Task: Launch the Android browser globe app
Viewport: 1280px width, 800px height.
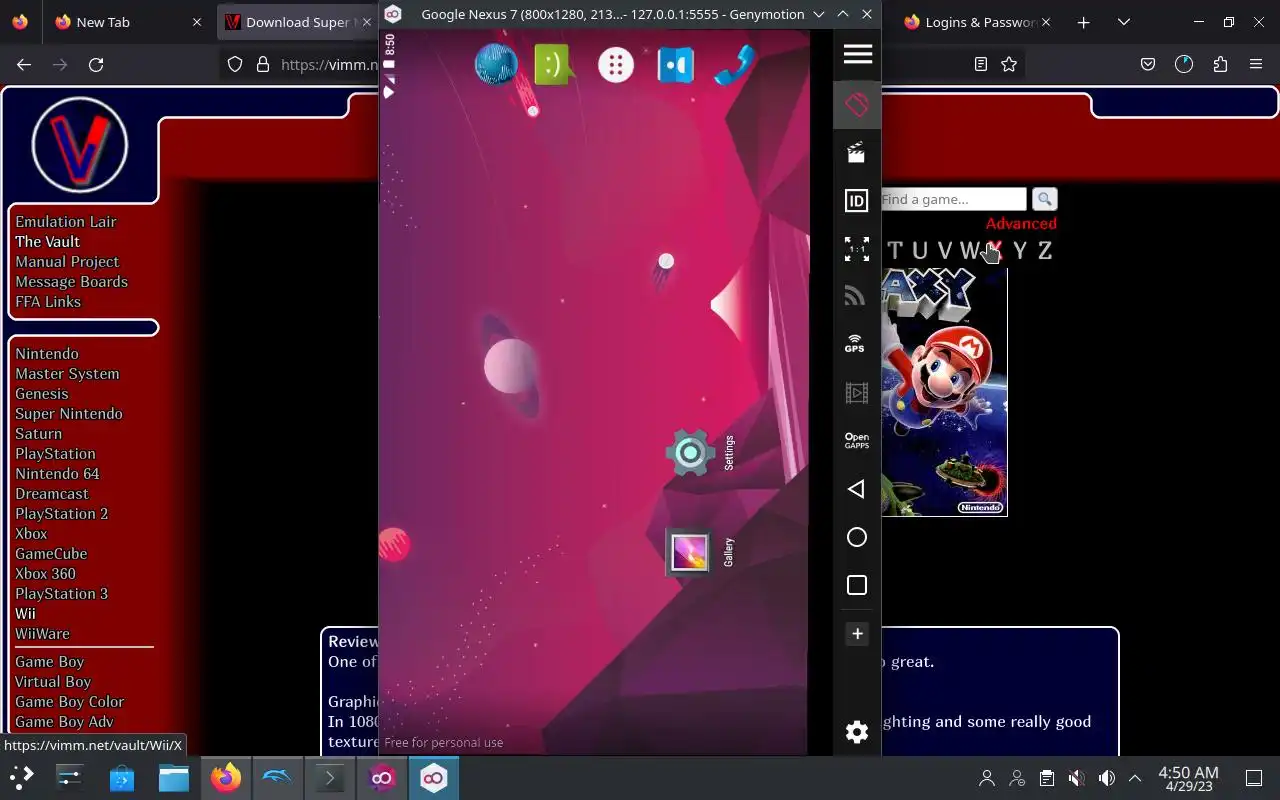Action: (496, 65)
